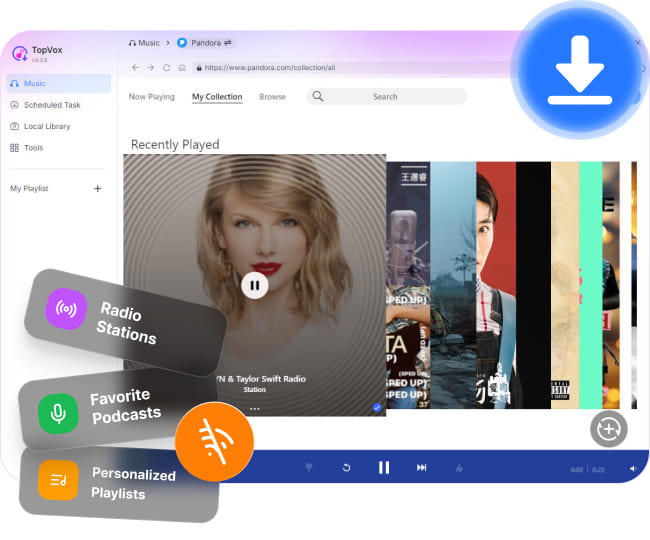Viewport: 650px width, 540px height.
Task: Open the mint green album cover
Action: pyautogui.click(x=590, y=285)
